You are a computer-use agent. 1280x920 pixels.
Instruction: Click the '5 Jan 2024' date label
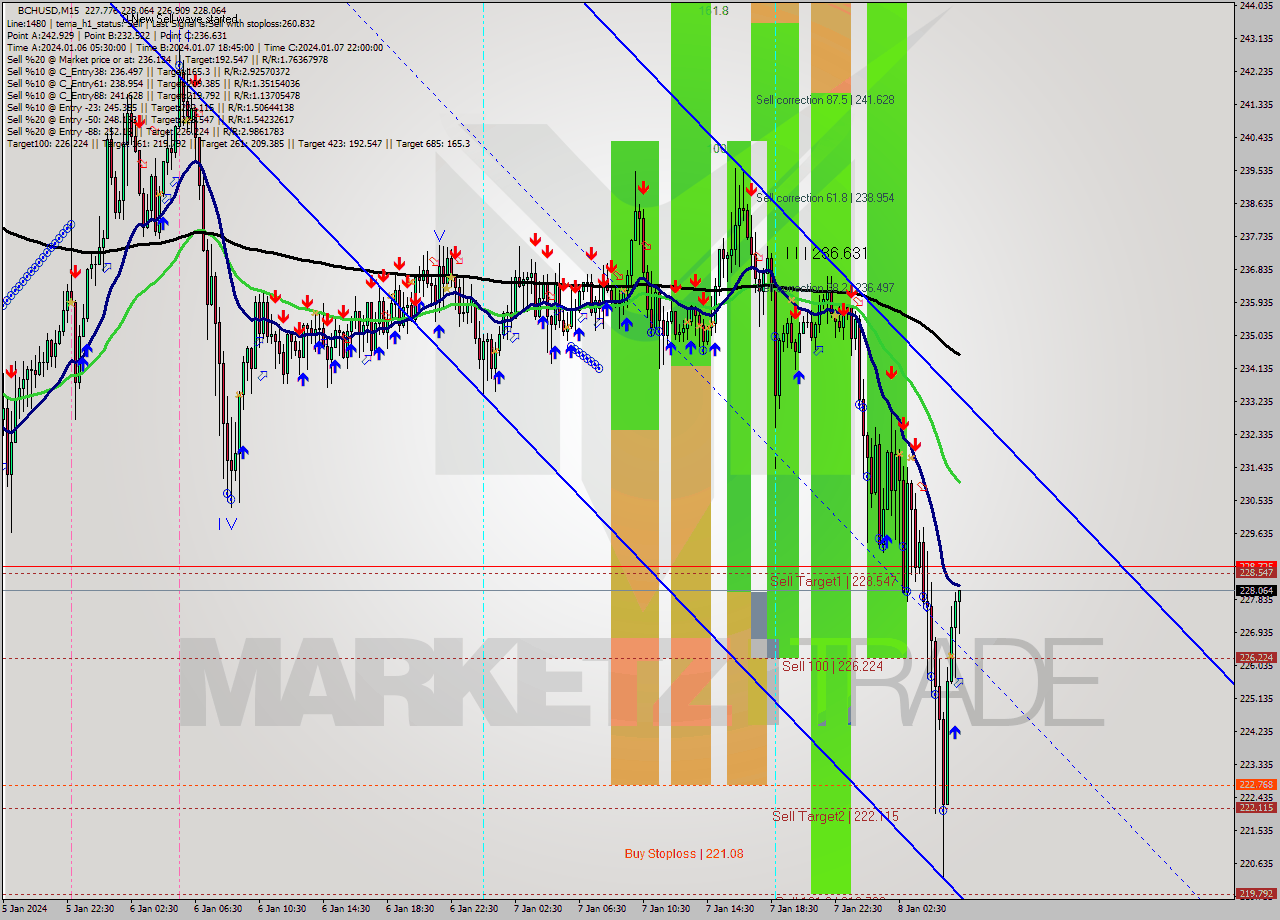click(x=25, y=909)
